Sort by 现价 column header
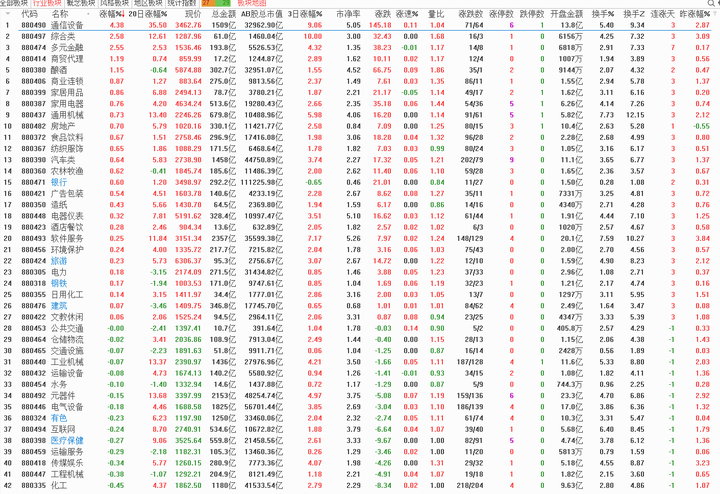 pyautogui.click(x=193, y=14)
